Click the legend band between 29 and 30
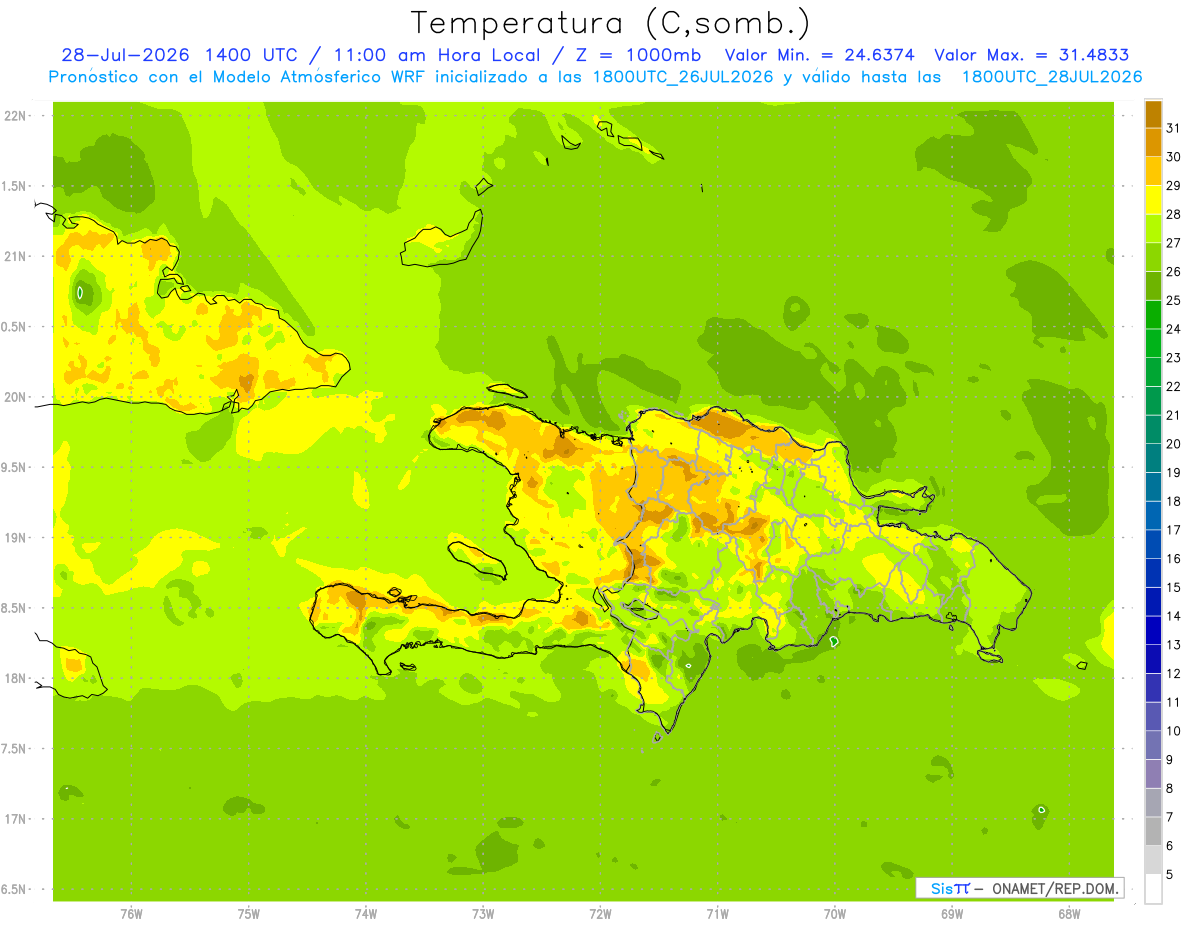Viewport: 1200px width, 927px height. pyautogui.click(x=1153, y=171)
